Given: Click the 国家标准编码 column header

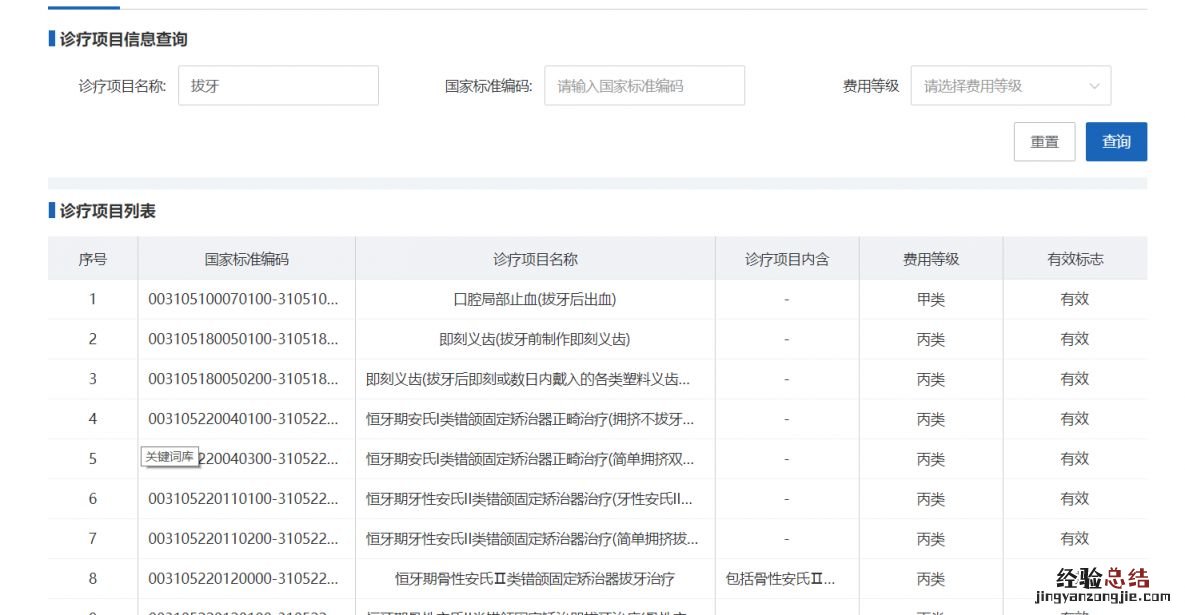Looking at the screenshot, I should 246,259.
